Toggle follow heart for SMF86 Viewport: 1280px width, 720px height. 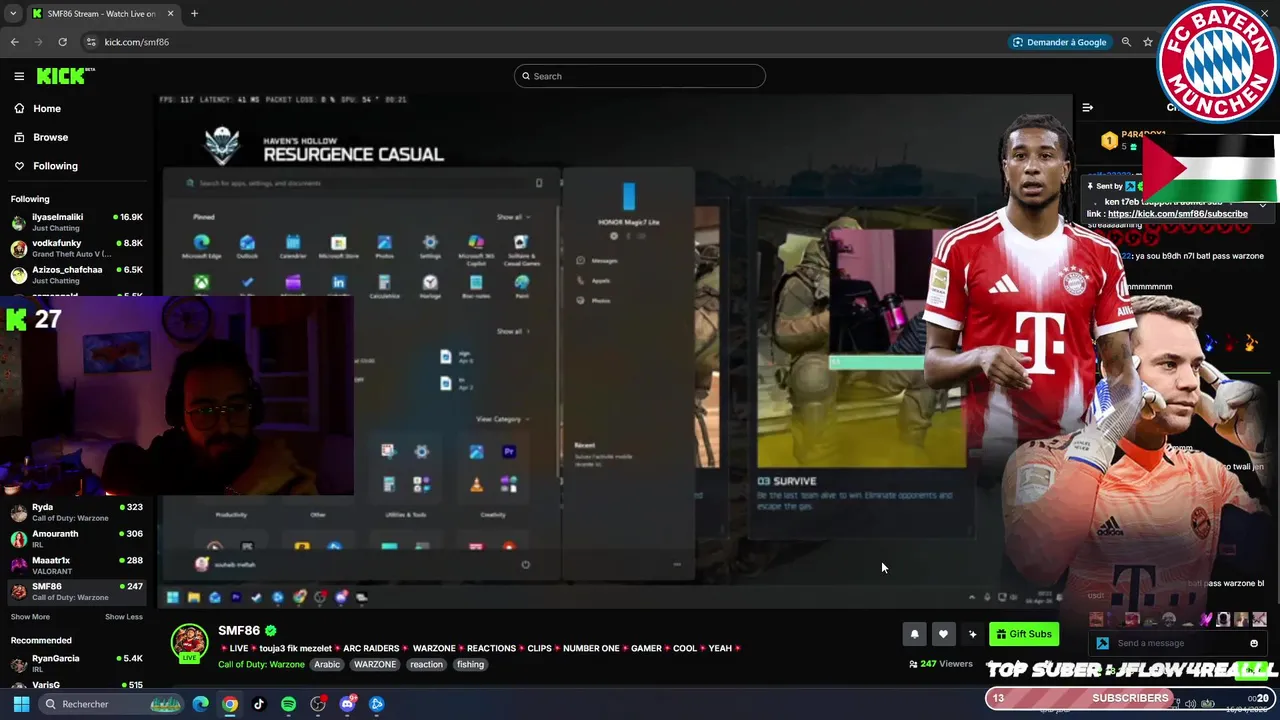(943, 634)
